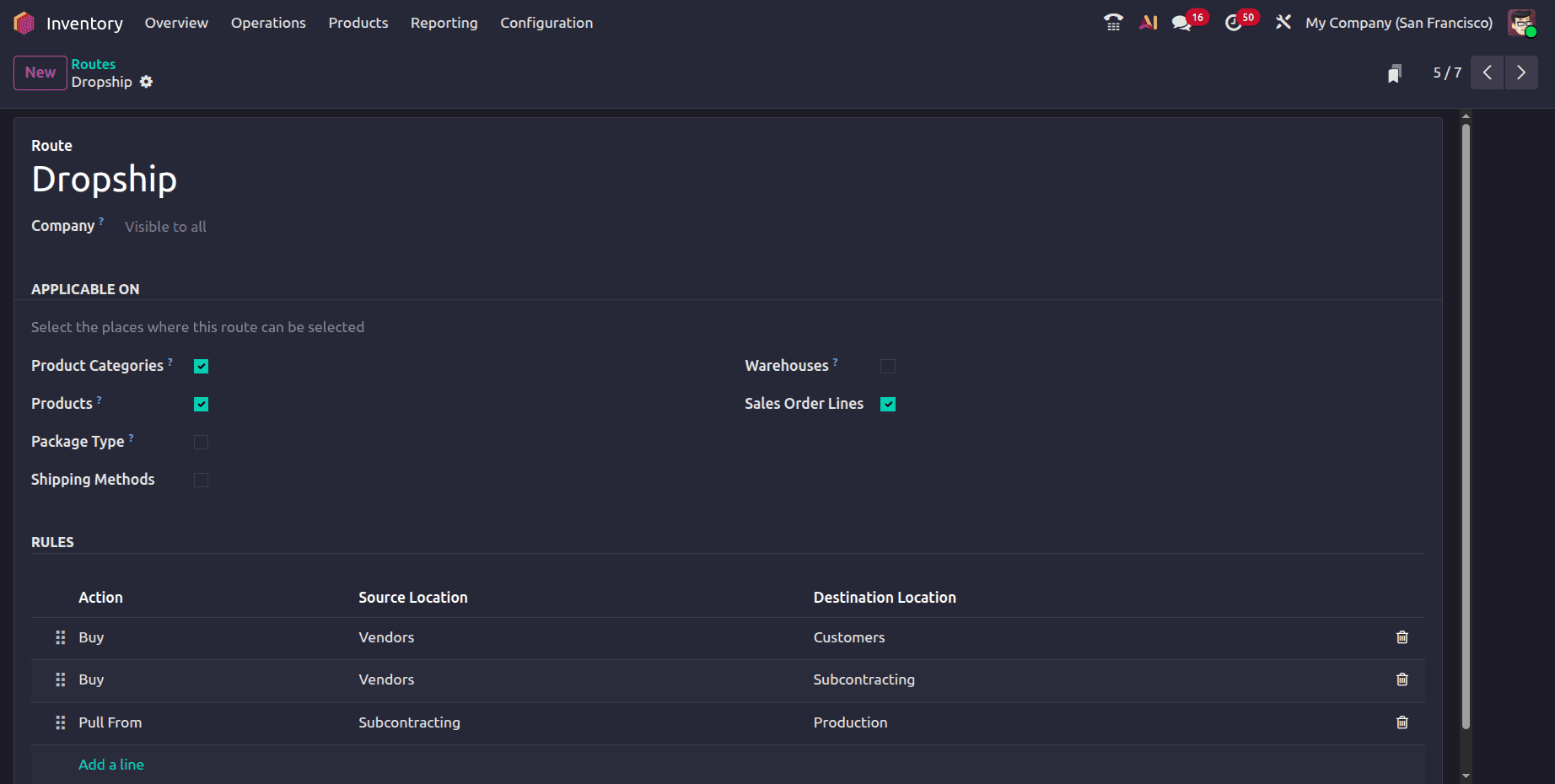Open the user avatar menu

pyautogui.click(x=1520, y=22)
